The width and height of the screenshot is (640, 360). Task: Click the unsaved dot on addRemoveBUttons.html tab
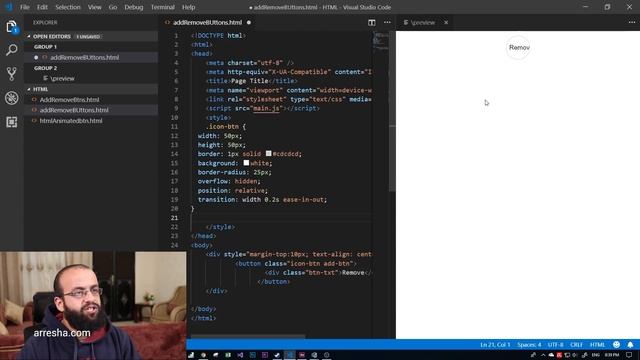point(249,22)
